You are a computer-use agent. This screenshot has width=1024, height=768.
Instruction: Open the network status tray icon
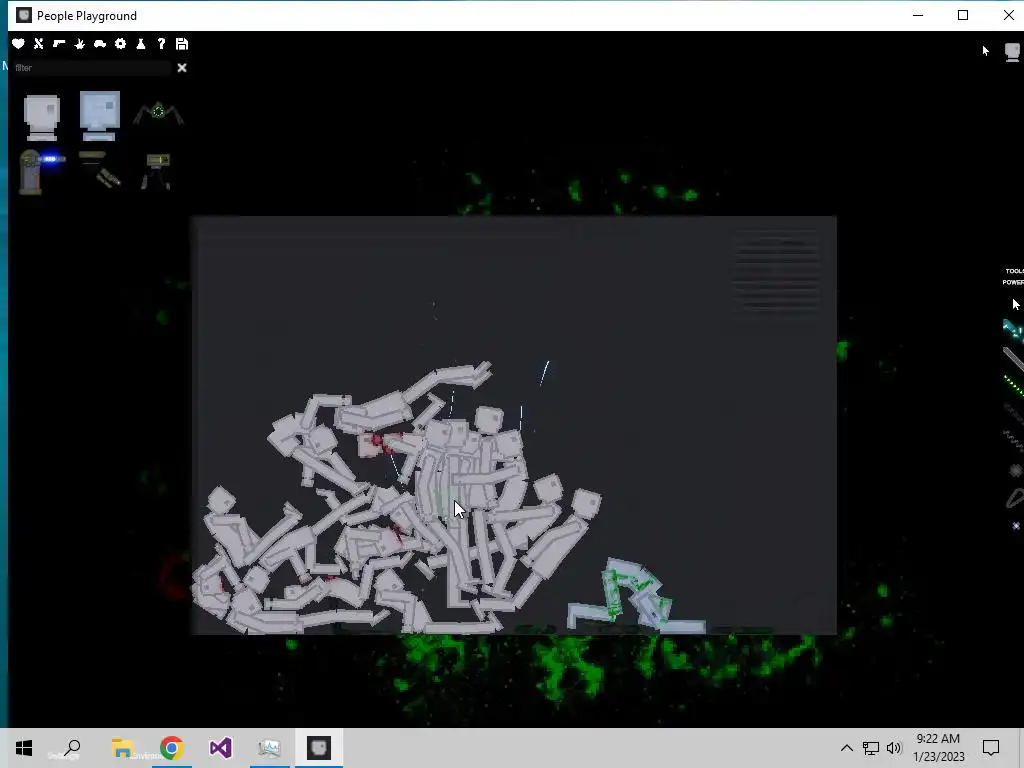pos(871,748)
